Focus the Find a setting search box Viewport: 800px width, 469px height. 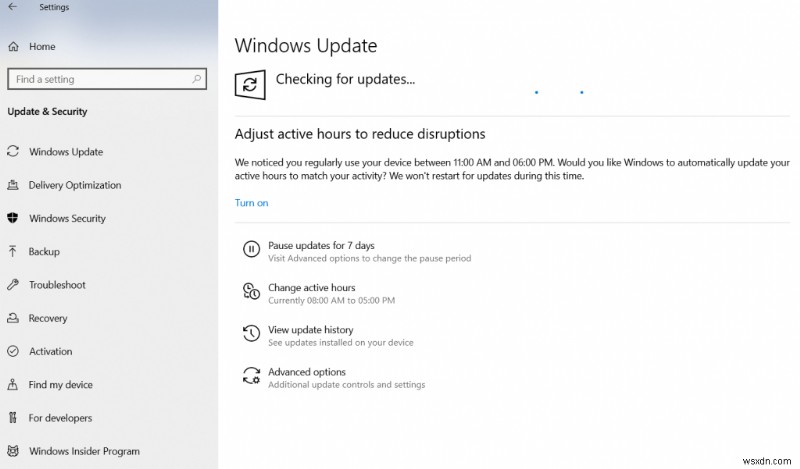(x=107, y=79)
